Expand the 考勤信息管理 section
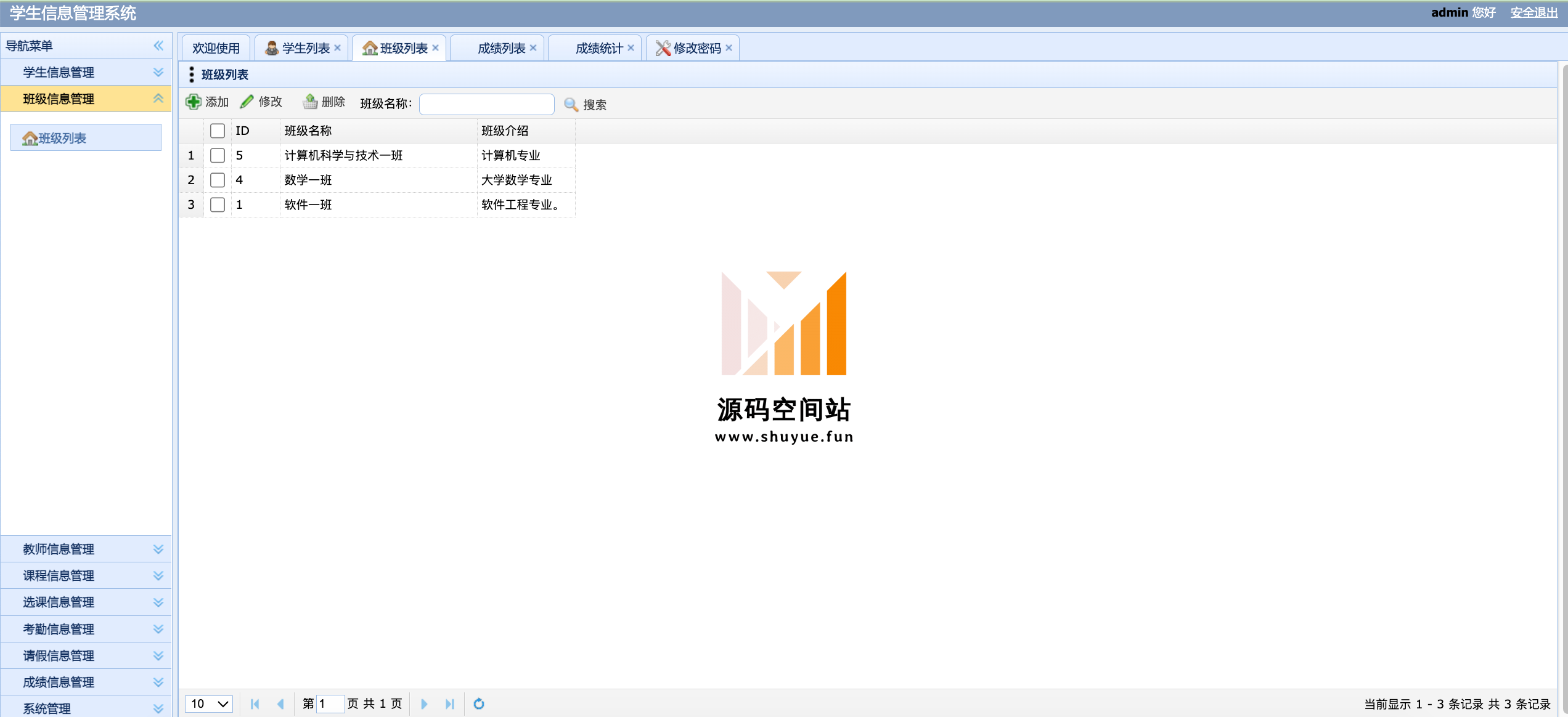 pos(158,629)
